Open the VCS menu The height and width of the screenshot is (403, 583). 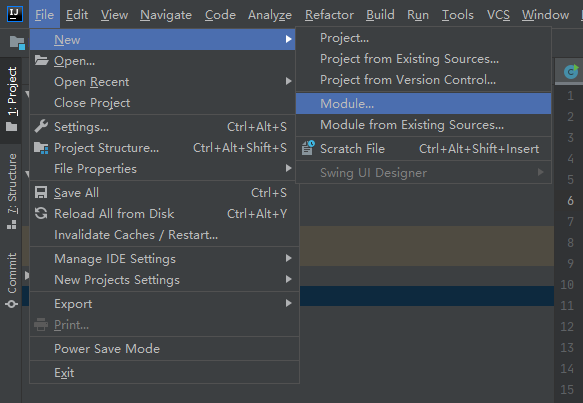(x=498, y=15)
